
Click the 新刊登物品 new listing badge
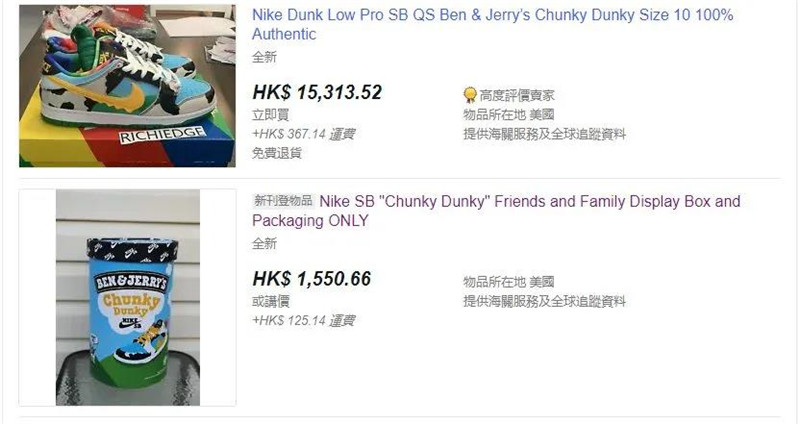[x=283, y=201]
